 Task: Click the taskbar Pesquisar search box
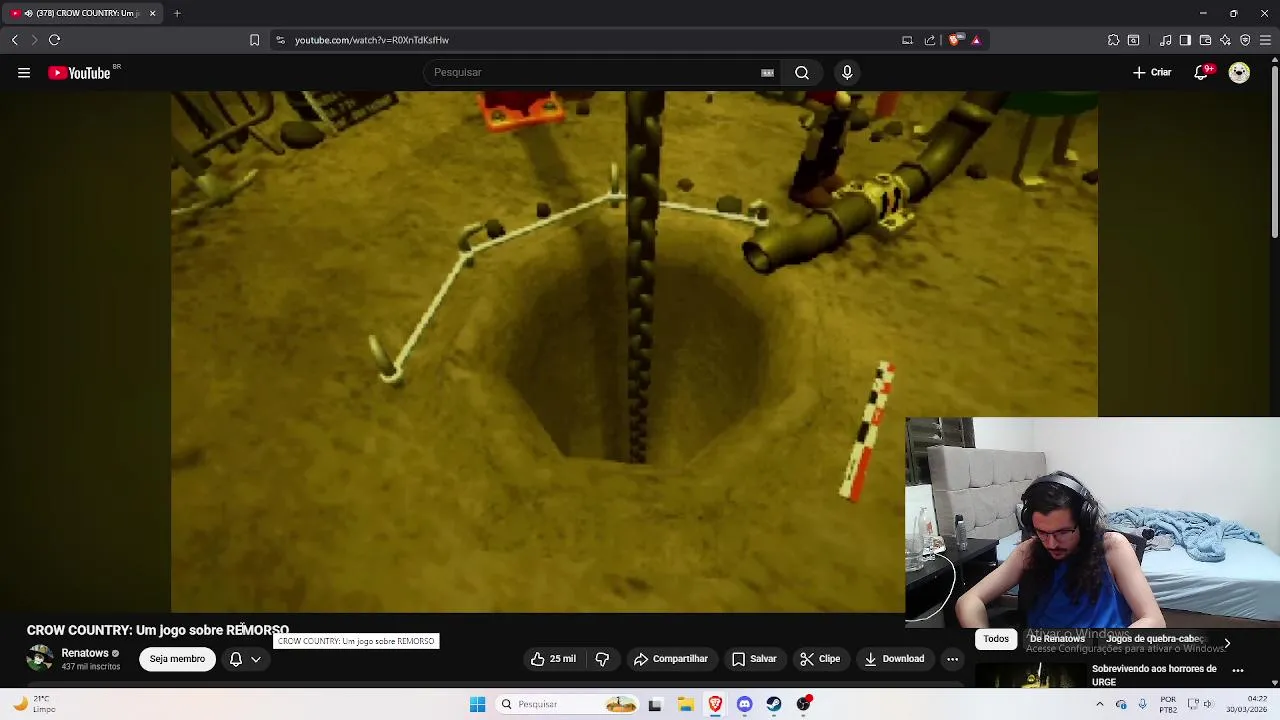[566, 704]
